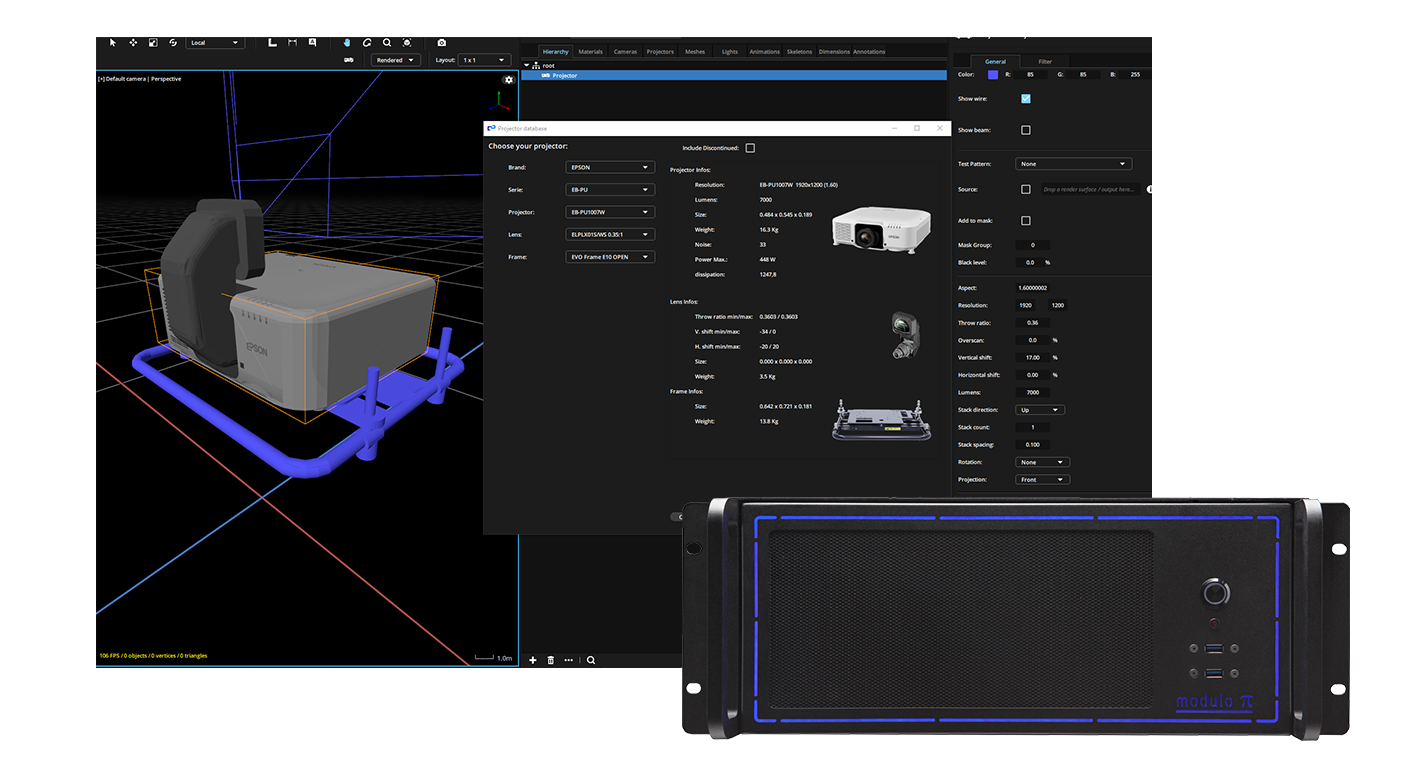Image resolution: width=1403 pixels, height=769 pixels.
Task: Open the Stack direction Up dropdown
Action: [1040, 410]
